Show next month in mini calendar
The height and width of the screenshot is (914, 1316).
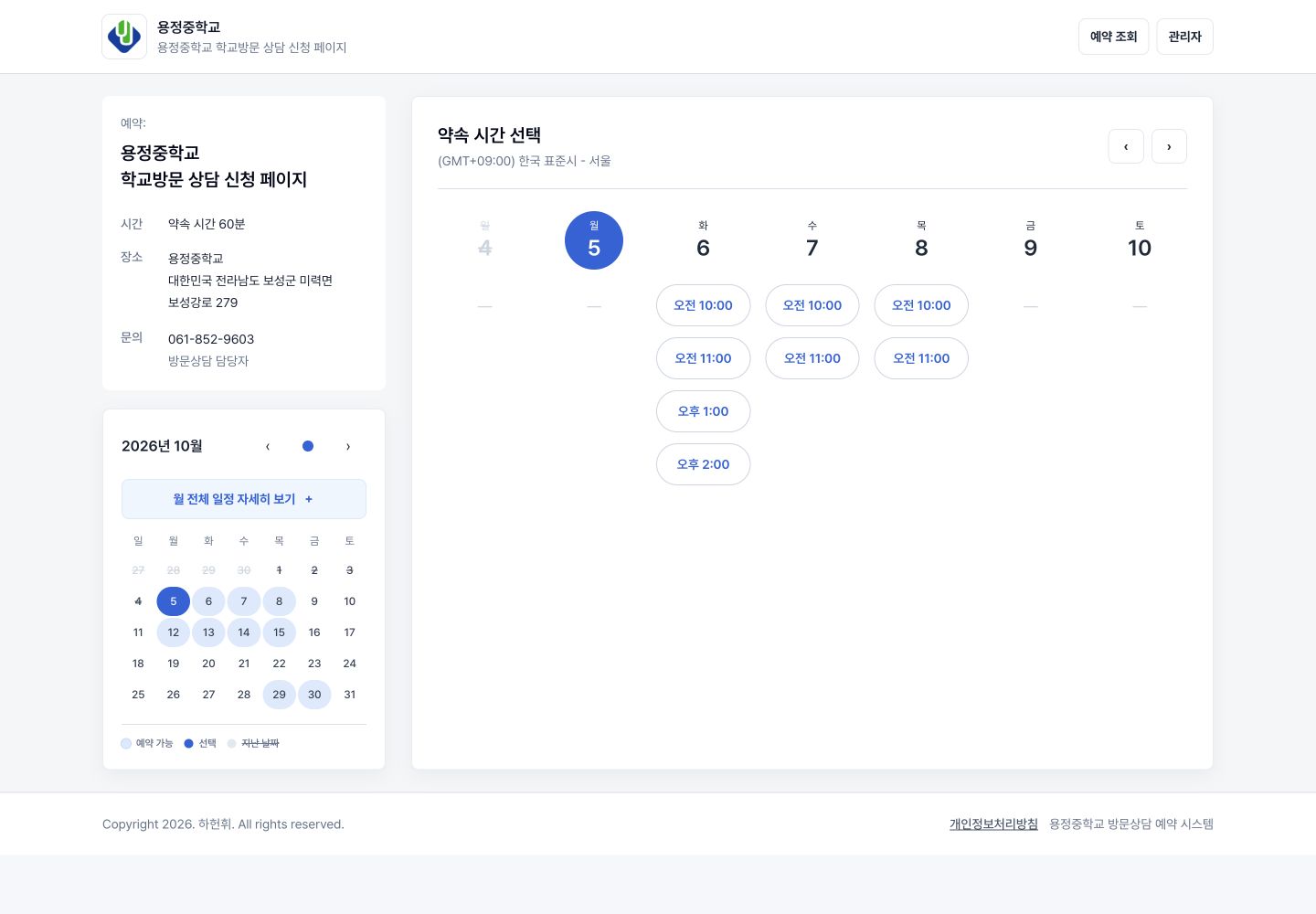pyautogui.click(x=348, y=446)
